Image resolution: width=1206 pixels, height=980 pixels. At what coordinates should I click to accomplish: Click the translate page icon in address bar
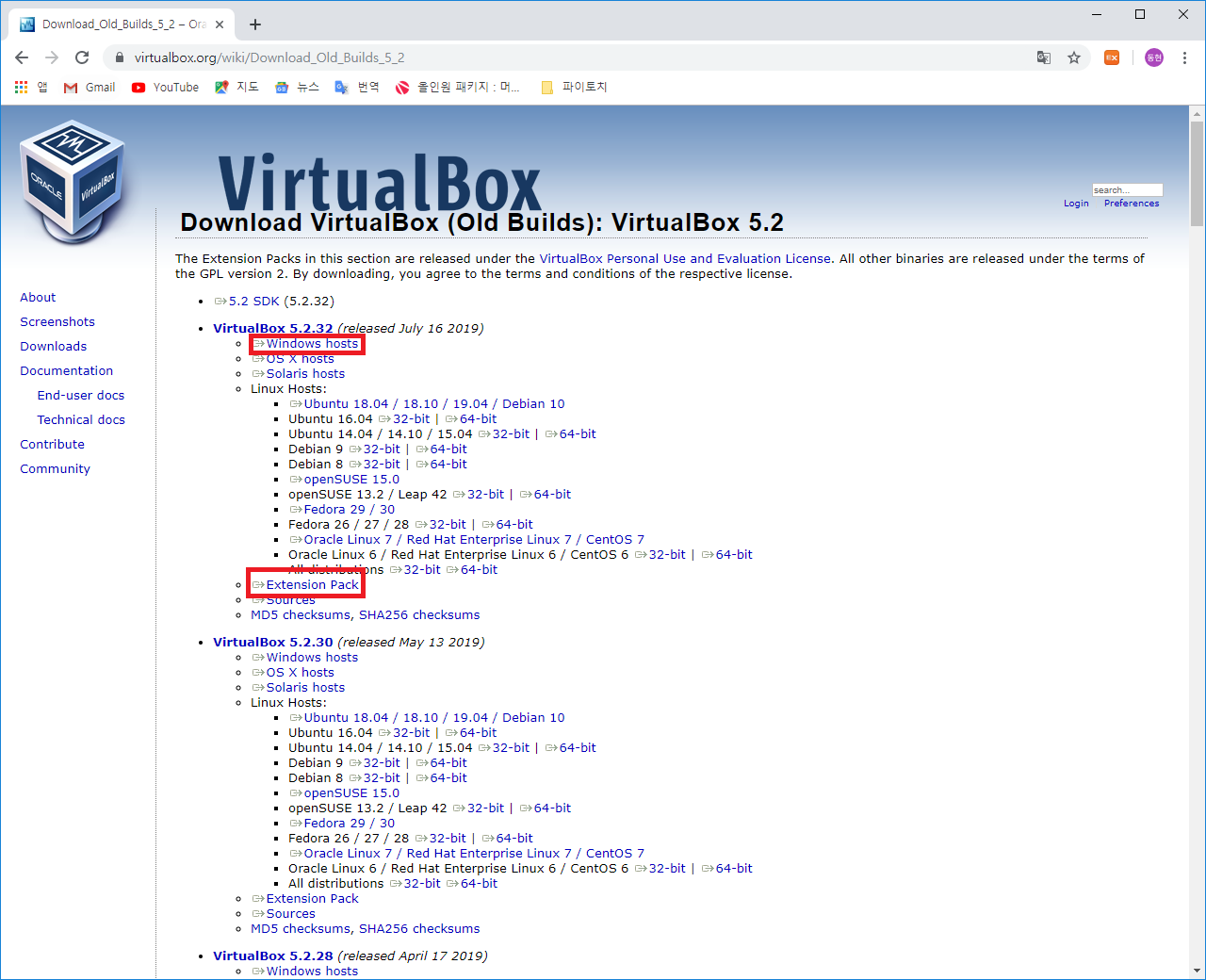[1044, 57]
